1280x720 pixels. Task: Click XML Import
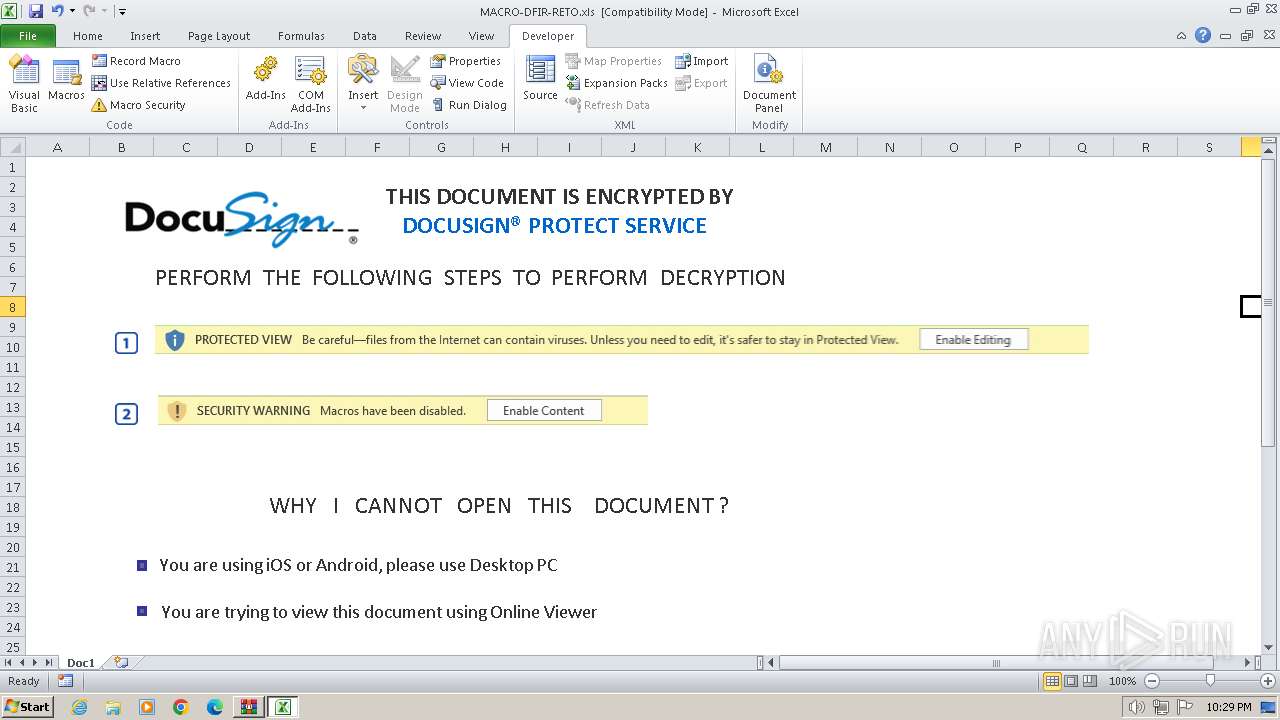point(701,61)
